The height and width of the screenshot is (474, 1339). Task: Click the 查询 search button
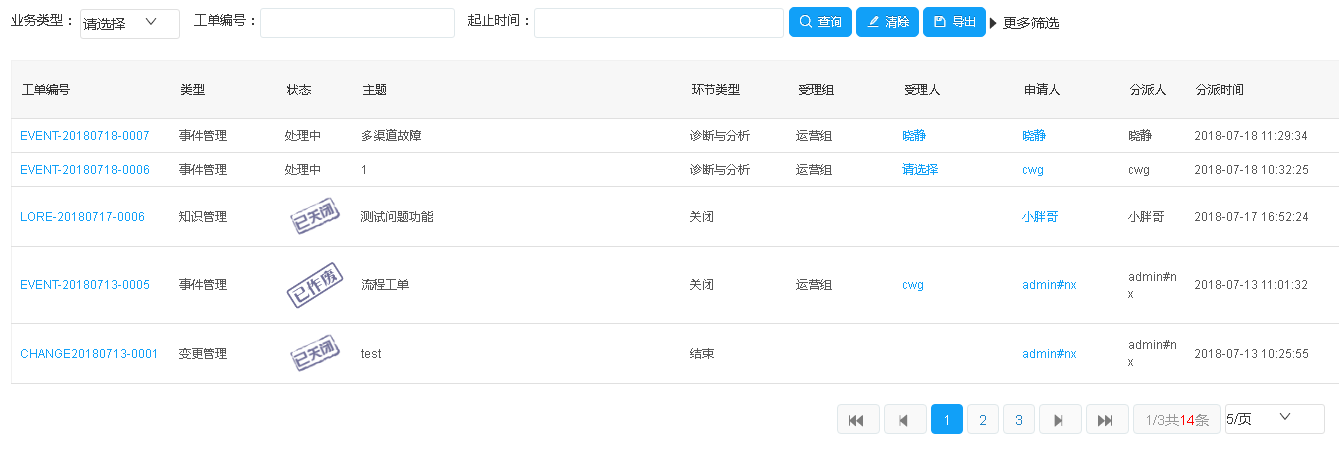(820, 22)
